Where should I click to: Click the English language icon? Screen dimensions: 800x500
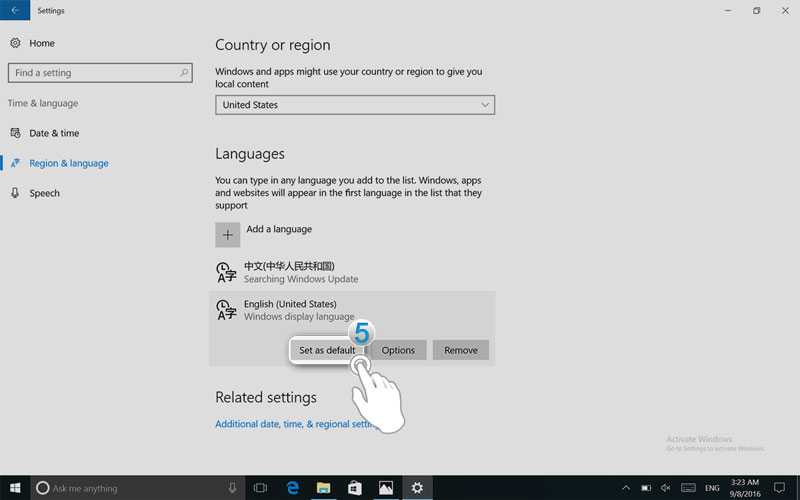(x=226, y=310)
